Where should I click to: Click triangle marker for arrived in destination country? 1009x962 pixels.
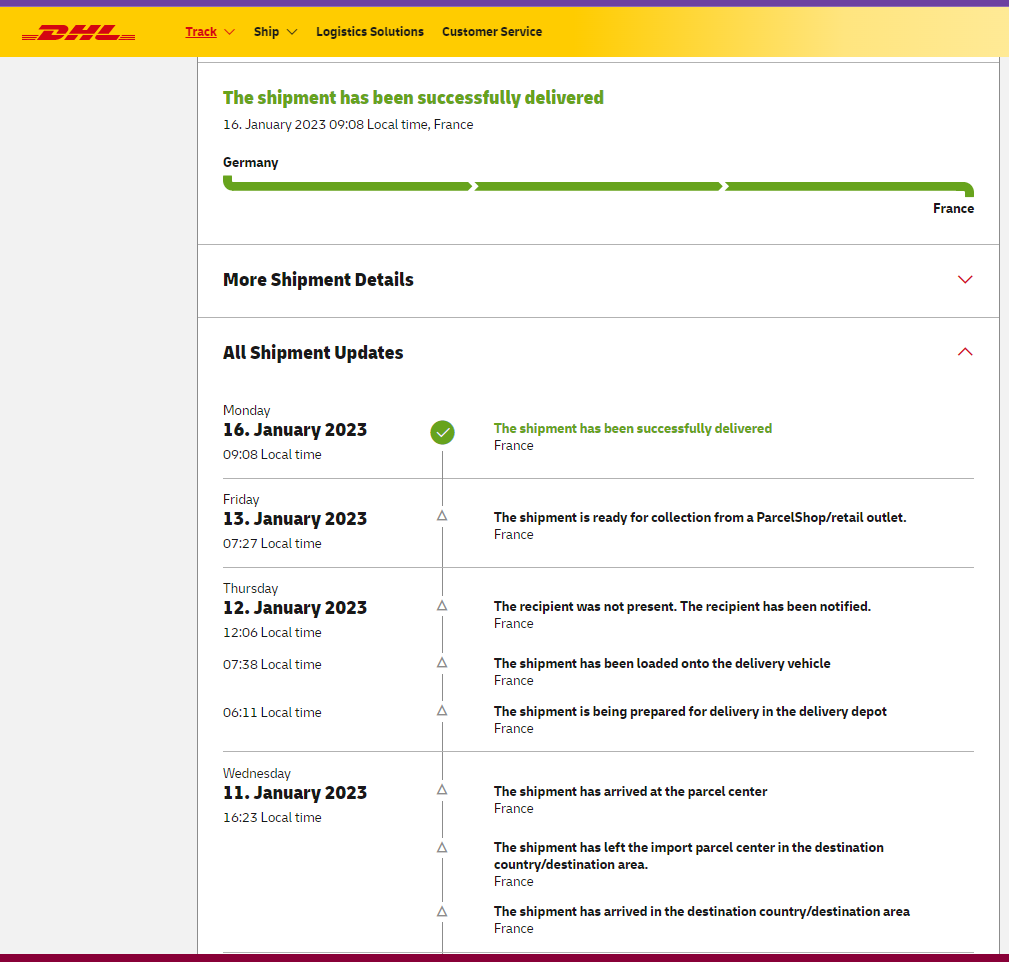(442, 912)
